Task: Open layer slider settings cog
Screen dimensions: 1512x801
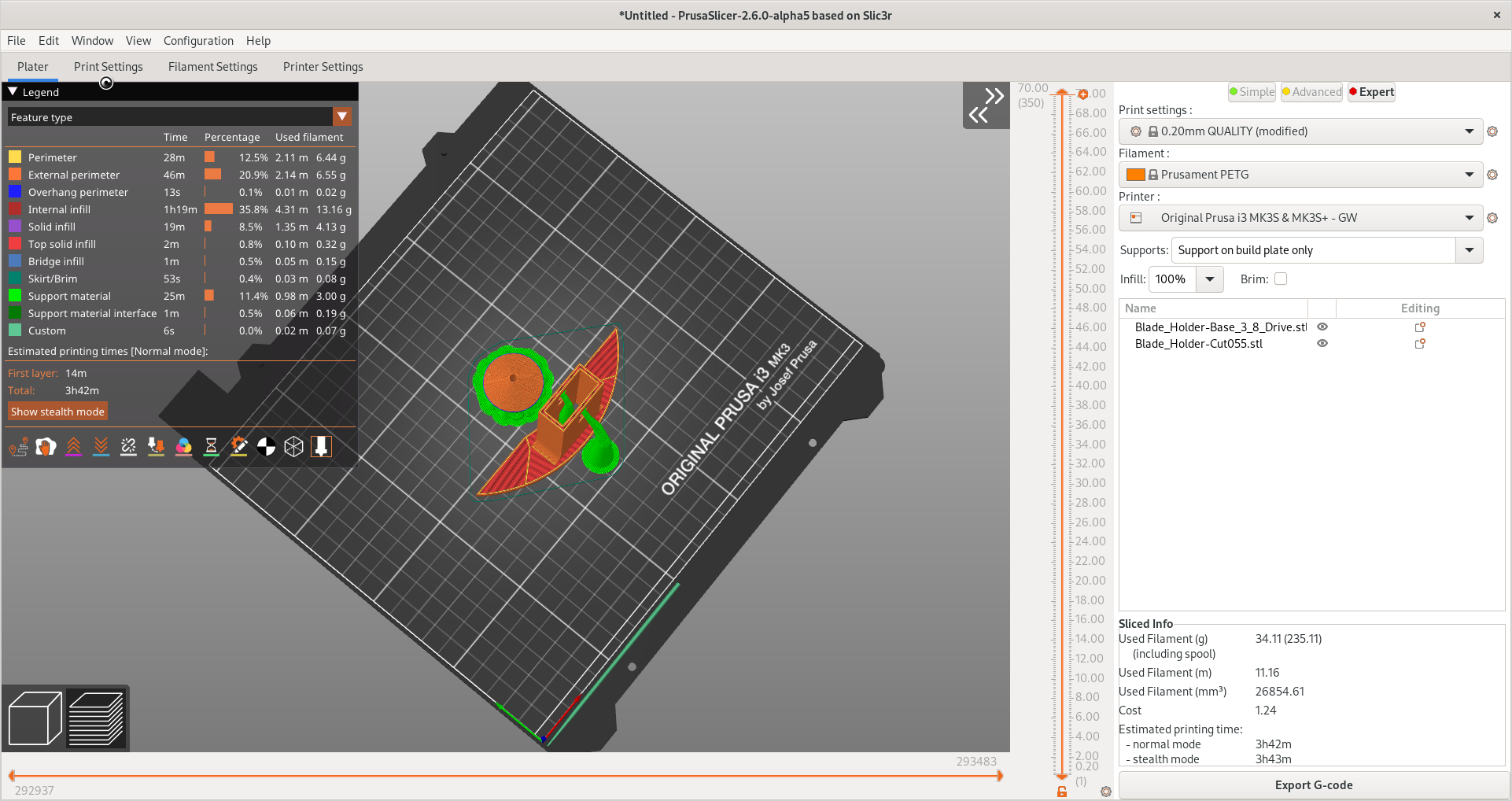Action: coord(1106,792)
